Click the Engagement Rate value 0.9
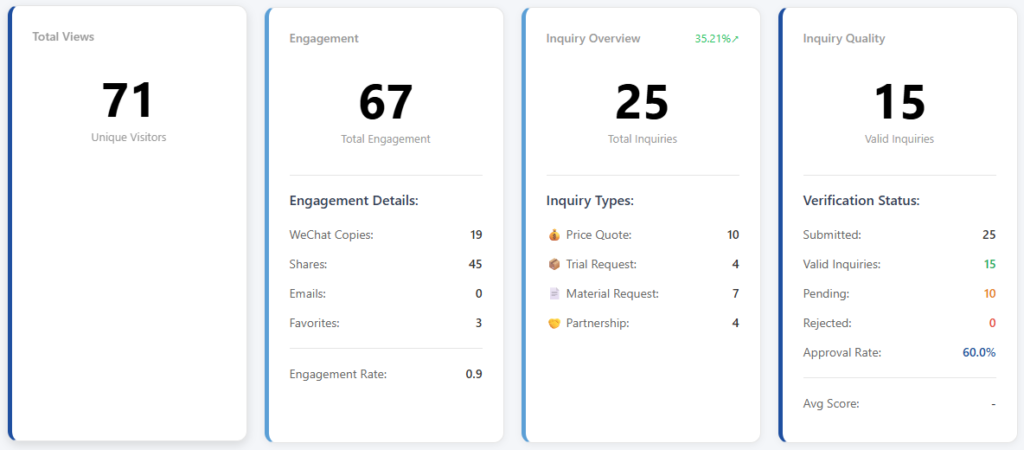Viewport: 1024px width, 450px height. tap(474, 374)
